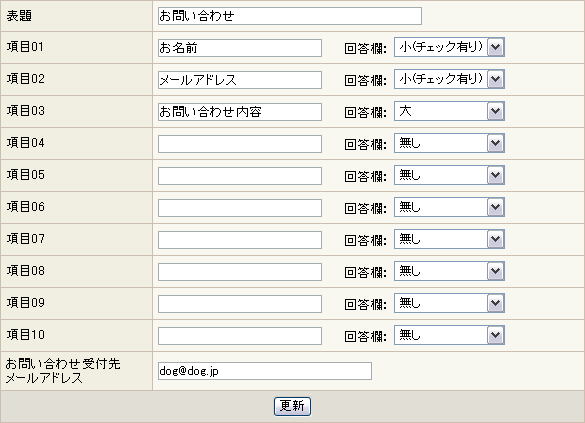Expand 項目08 回答欄 dropdown
The image size is (585, 423).
coord(449,272)
